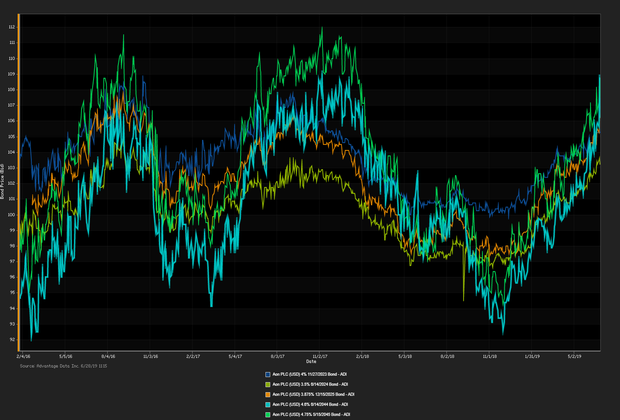Image resolution: width=620 pixels, height=420 pixels.
Task: Click the 92 price axis label
Action: point(12,340)
